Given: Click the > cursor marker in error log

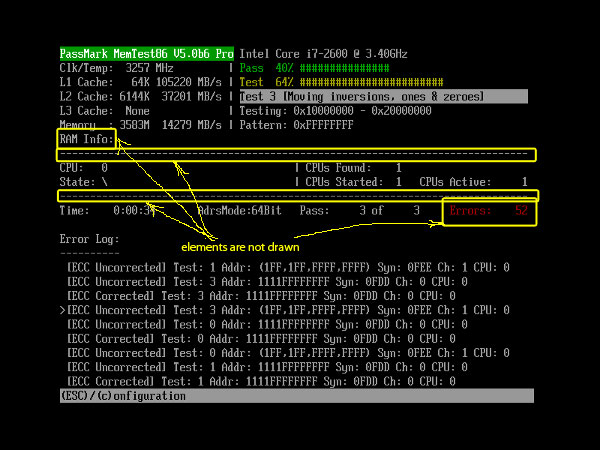Looking at the screenshot, I should coord(63,310).
